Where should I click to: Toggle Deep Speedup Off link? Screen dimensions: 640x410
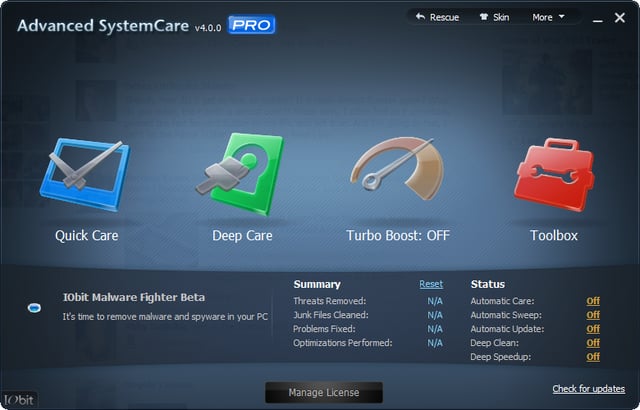tap(593, 357)
